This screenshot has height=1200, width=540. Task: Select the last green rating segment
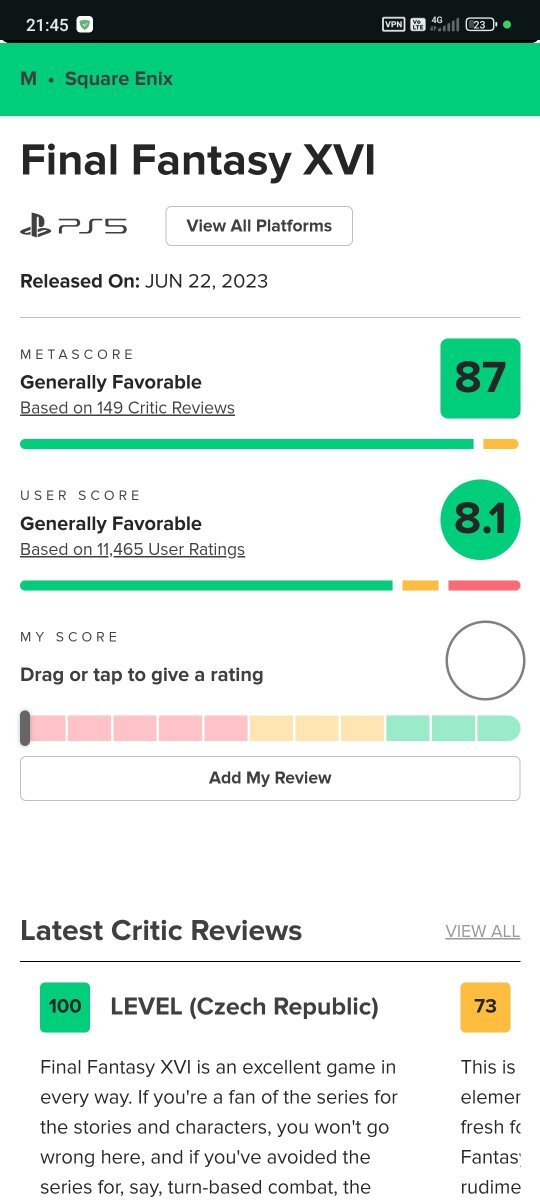pos(499,728)
